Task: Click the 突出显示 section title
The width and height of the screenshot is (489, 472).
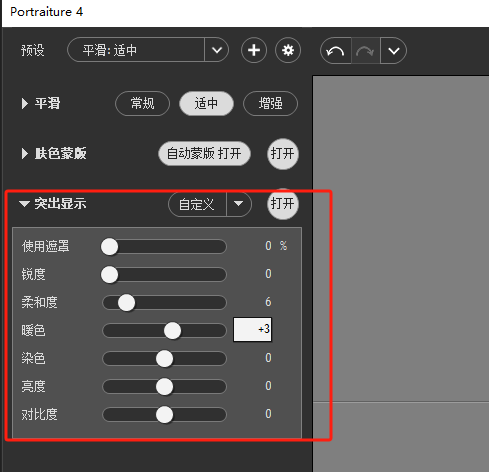Action: (60, 203)
